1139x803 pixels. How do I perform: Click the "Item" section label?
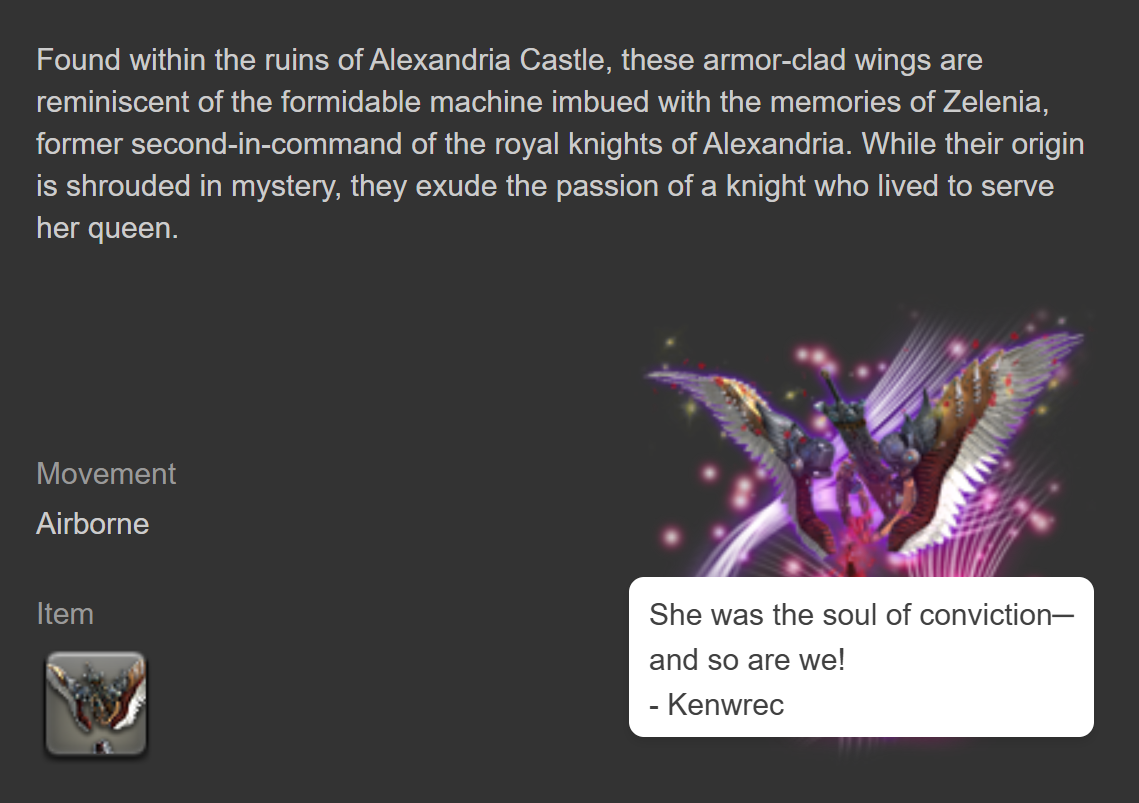(65, 614)
